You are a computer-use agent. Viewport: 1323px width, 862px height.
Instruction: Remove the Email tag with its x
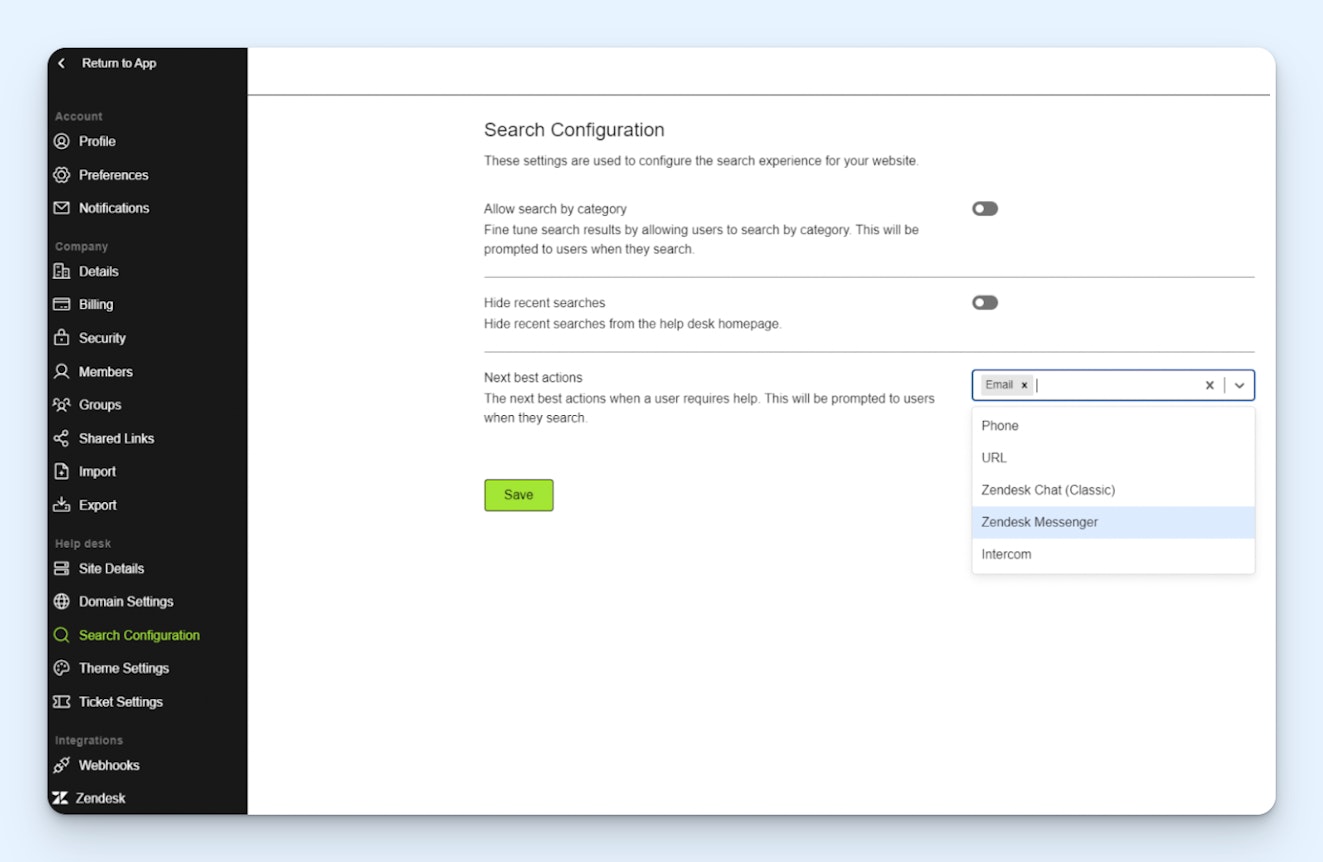tap(1024, 385)
